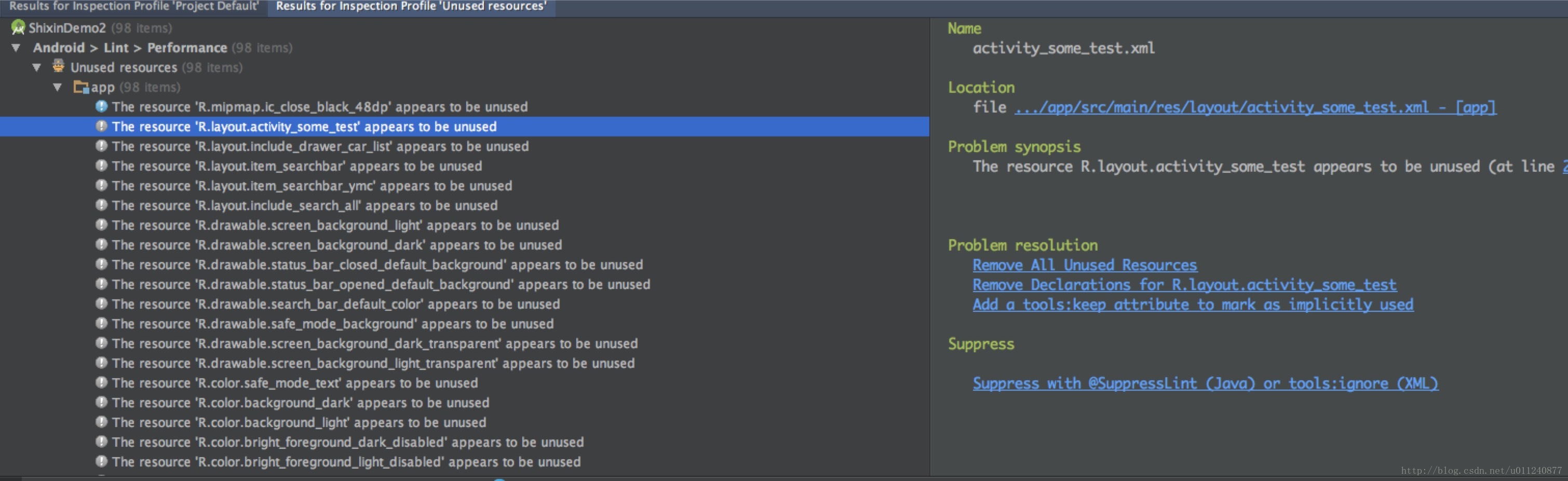Select the R.color.safe_mode_text unused resource row
1568x481 pixels.
click(465, 383)
